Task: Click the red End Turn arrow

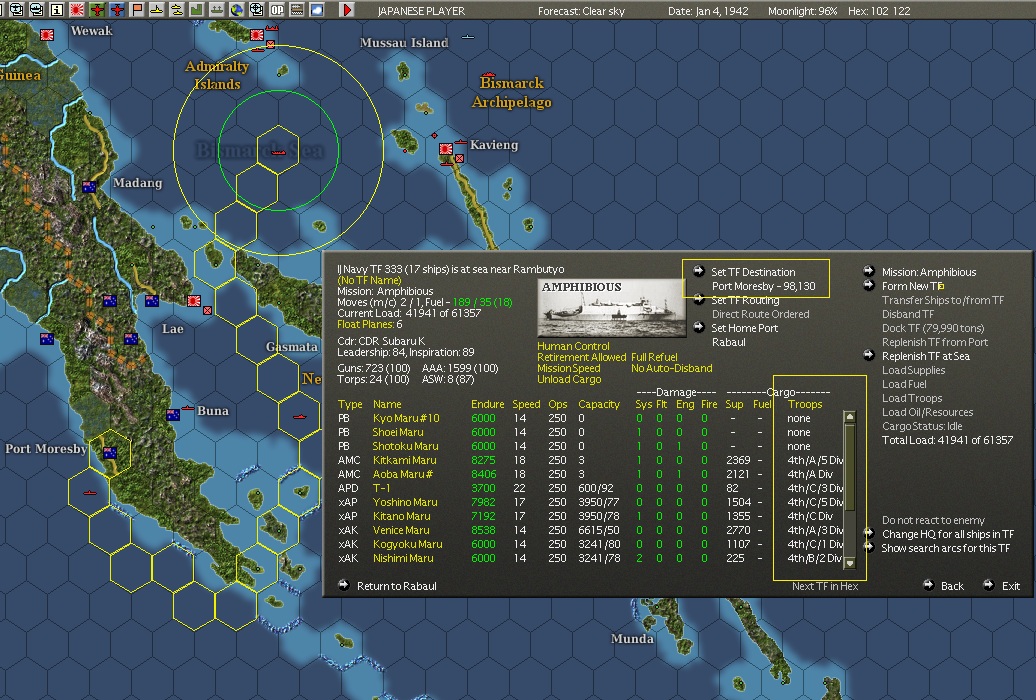Action: click(347, 10)
